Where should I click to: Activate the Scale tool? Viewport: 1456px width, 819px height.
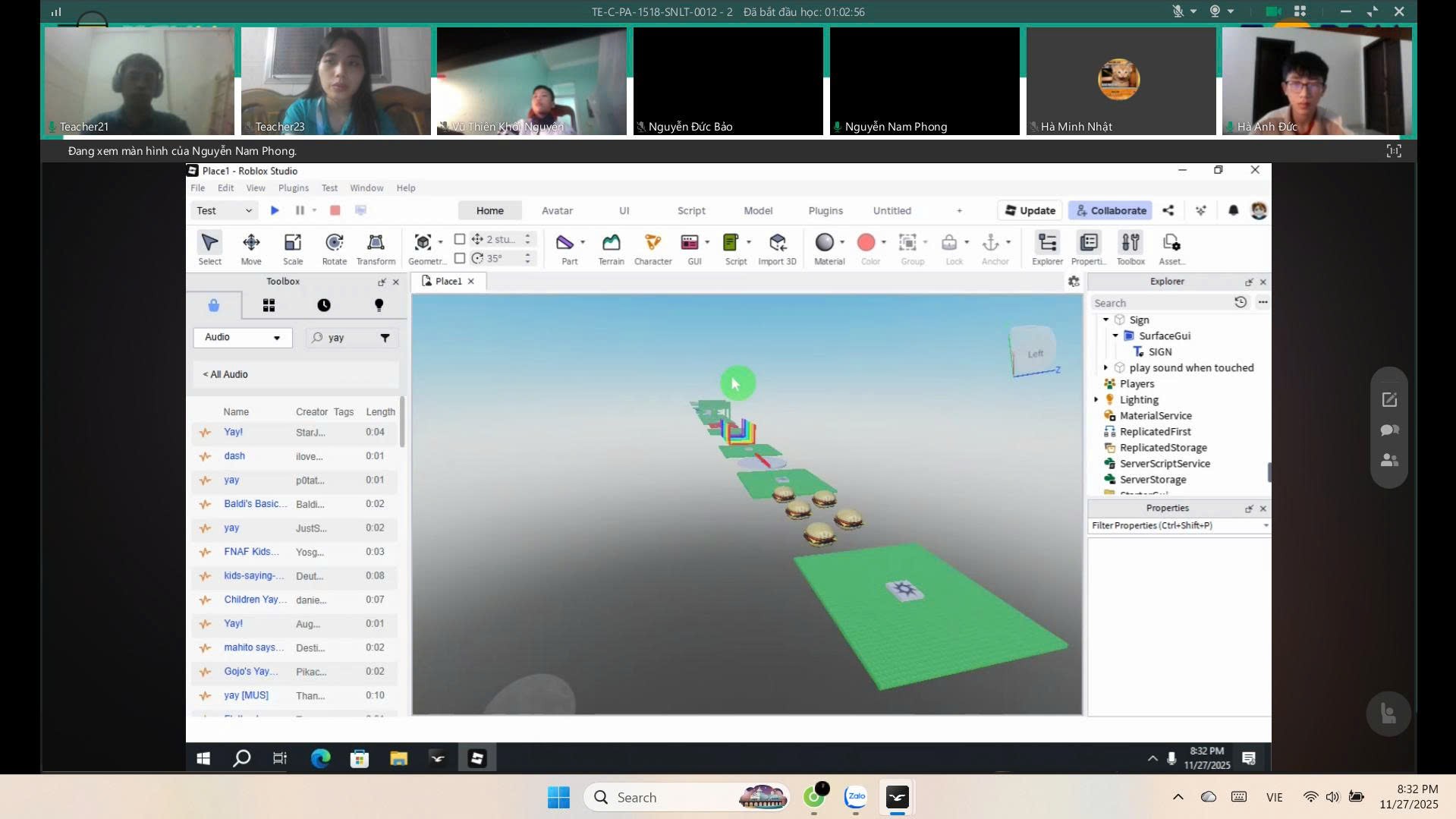coord(293,248)
